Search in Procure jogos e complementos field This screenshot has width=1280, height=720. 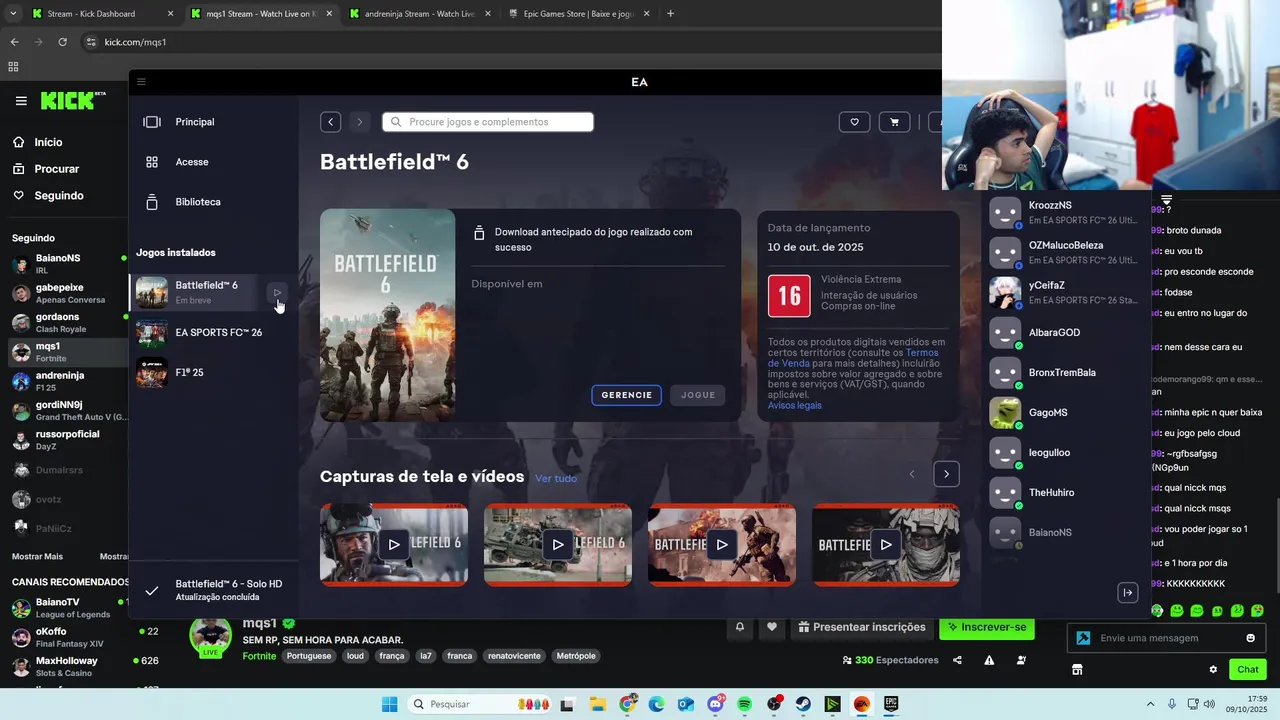(488, 122)
